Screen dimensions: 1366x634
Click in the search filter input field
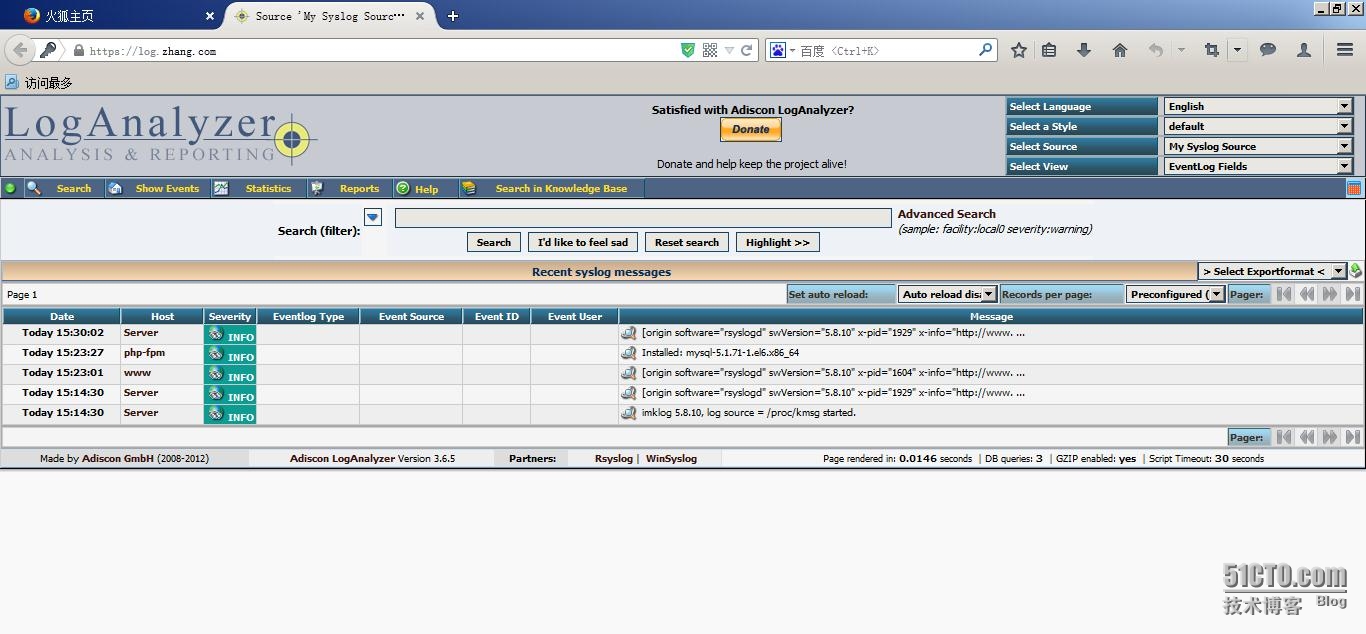[643, 218]
